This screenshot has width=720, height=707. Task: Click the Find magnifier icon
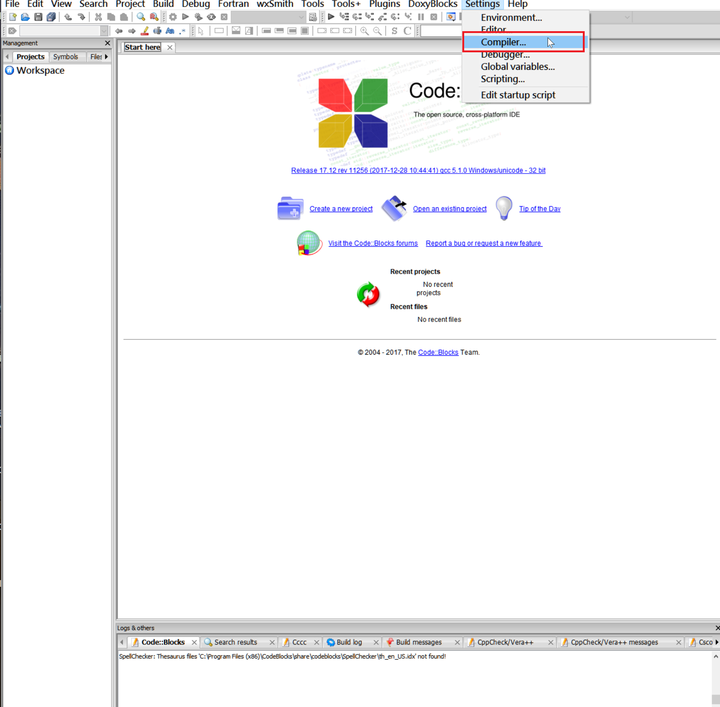pos(141,17)
